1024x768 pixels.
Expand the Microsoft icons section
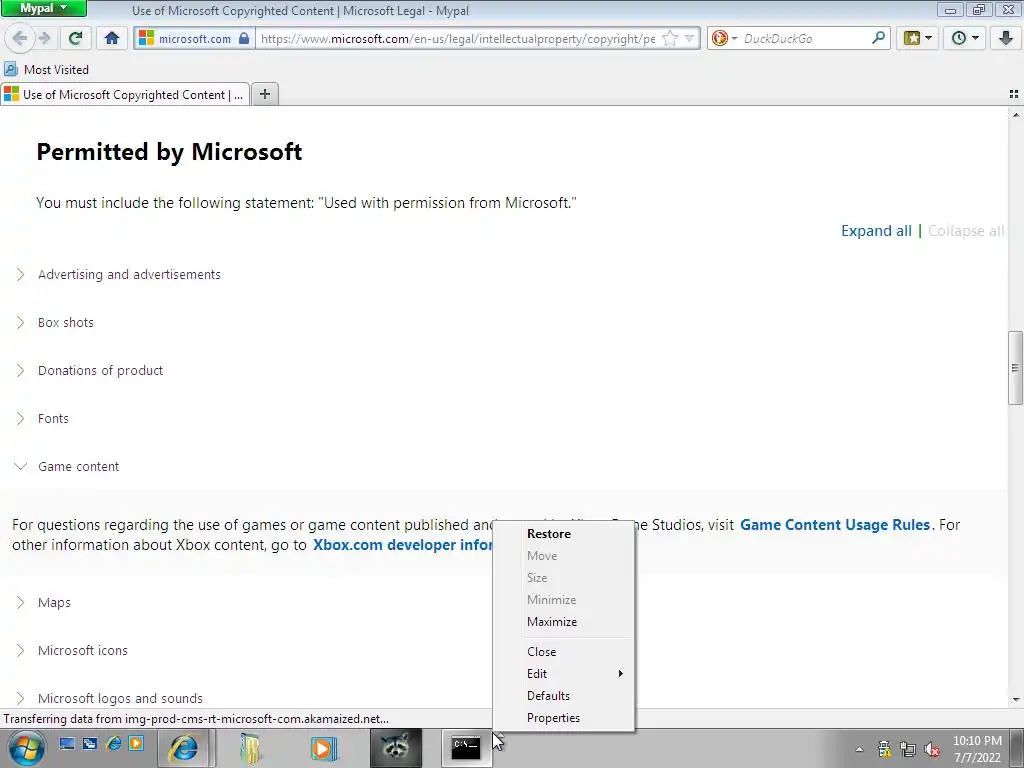point(82,650)
